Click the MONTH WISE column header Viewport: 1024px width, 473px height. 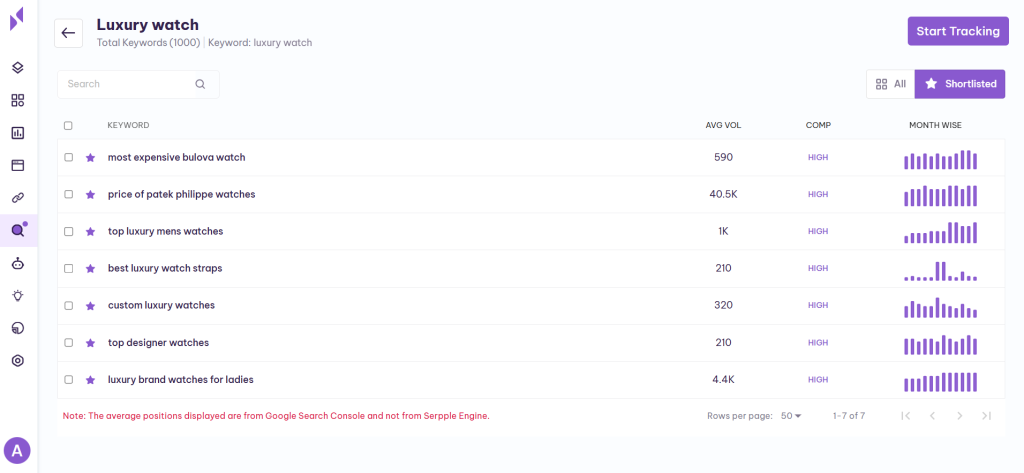click(935, 125)
